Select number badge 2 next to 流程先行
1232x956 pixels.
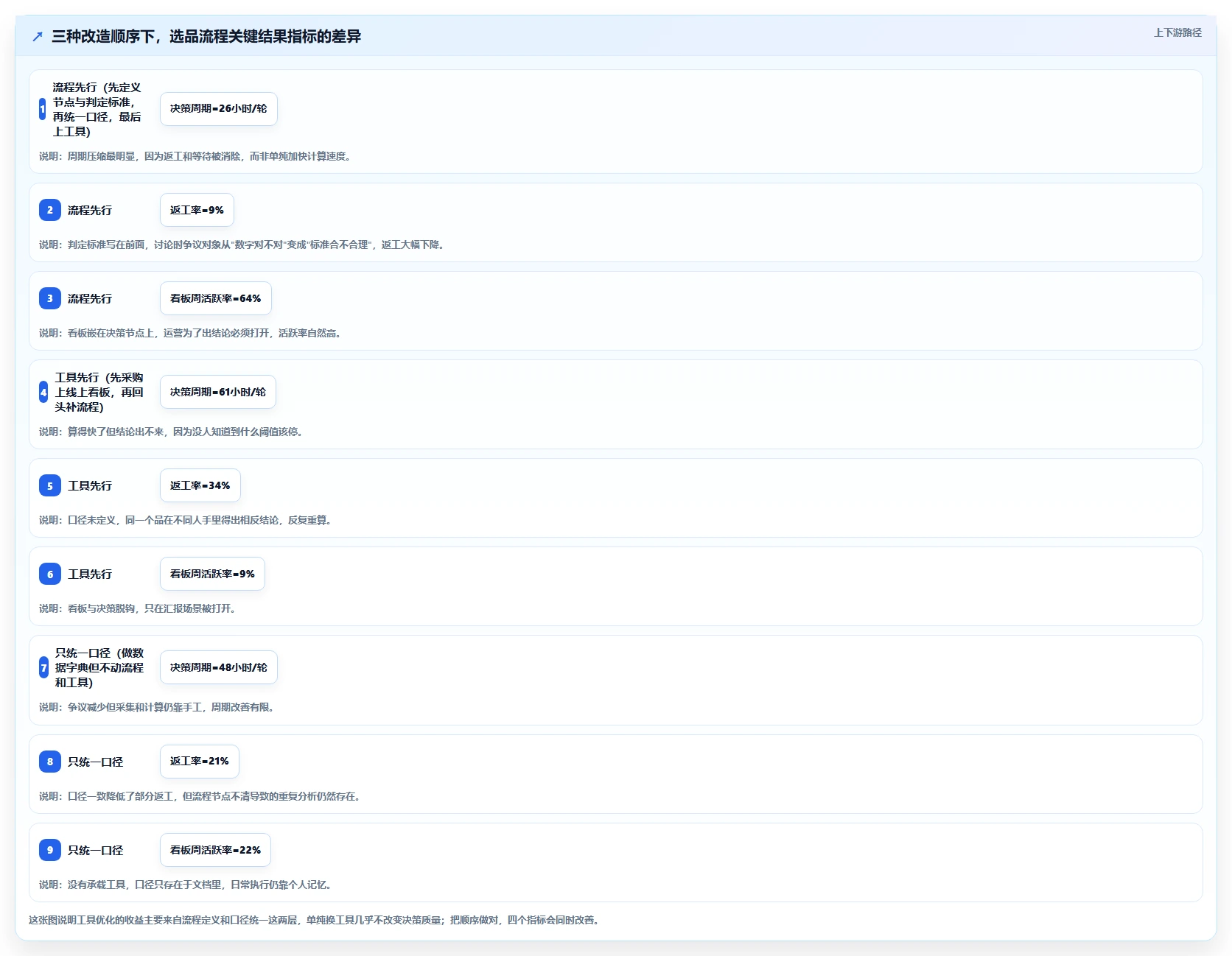pyautogui.click(x=50, y=210)
